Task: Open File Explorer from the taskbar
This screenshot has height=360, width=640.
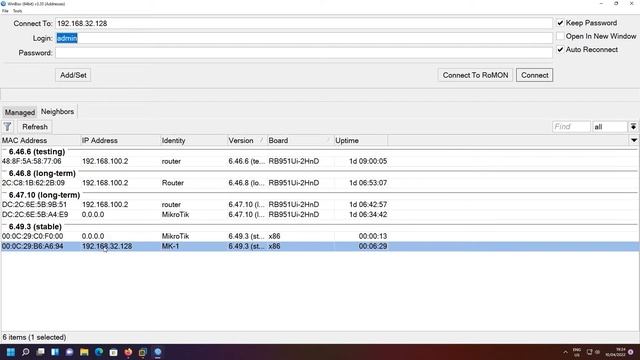Action: pyautogui.click(x=84, y=352)
